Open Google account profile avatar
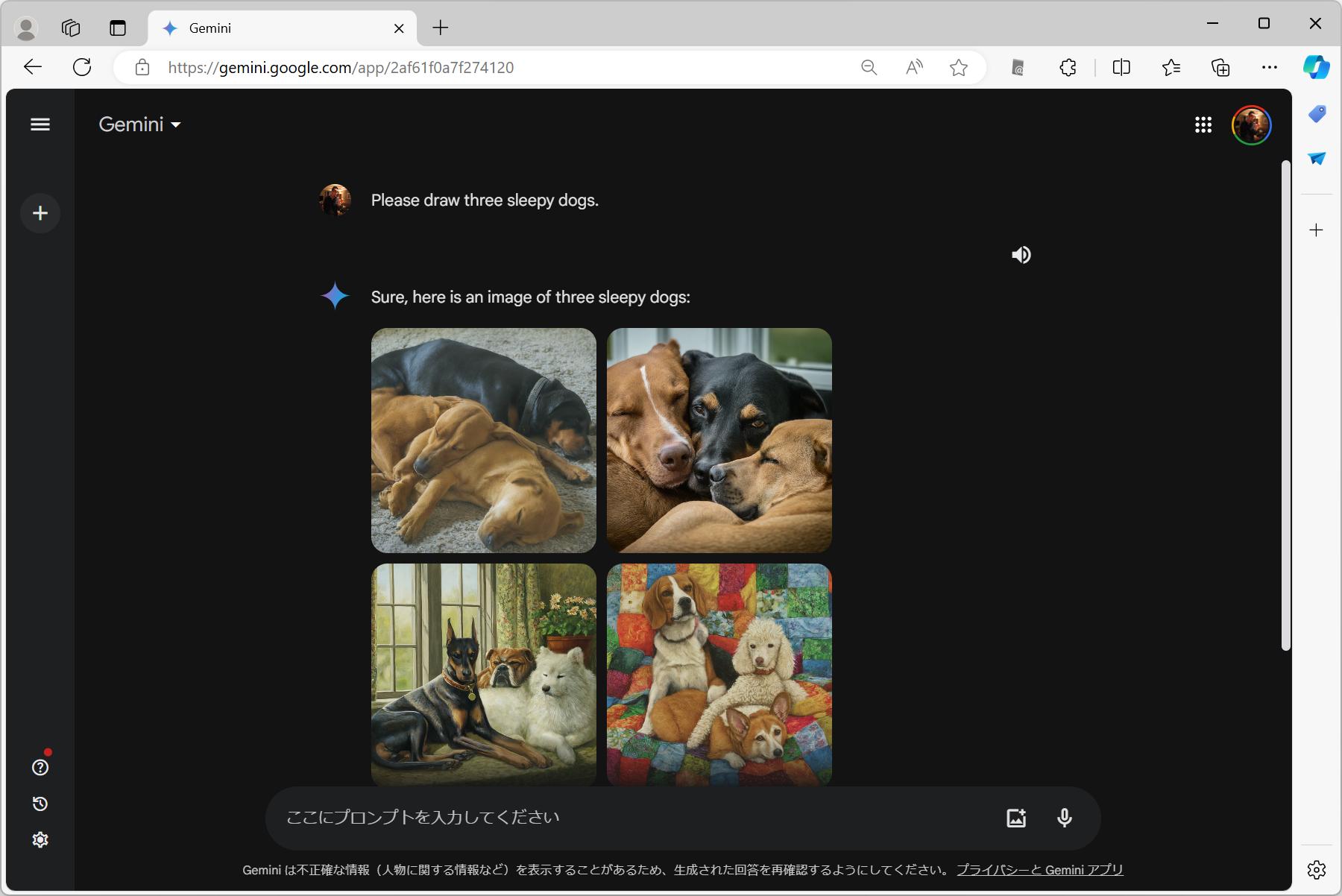The width and height of the screenshot is (1342, 896). [x=1251, y=124]
